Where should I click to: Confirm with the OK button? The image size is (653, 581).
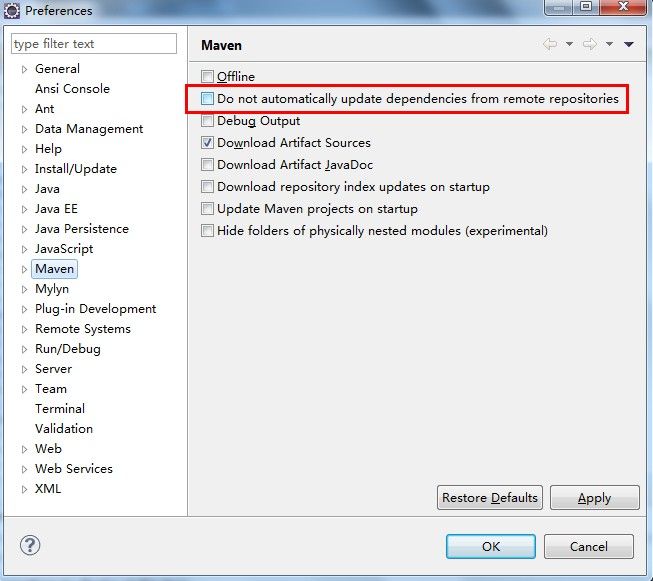[491, 546]
